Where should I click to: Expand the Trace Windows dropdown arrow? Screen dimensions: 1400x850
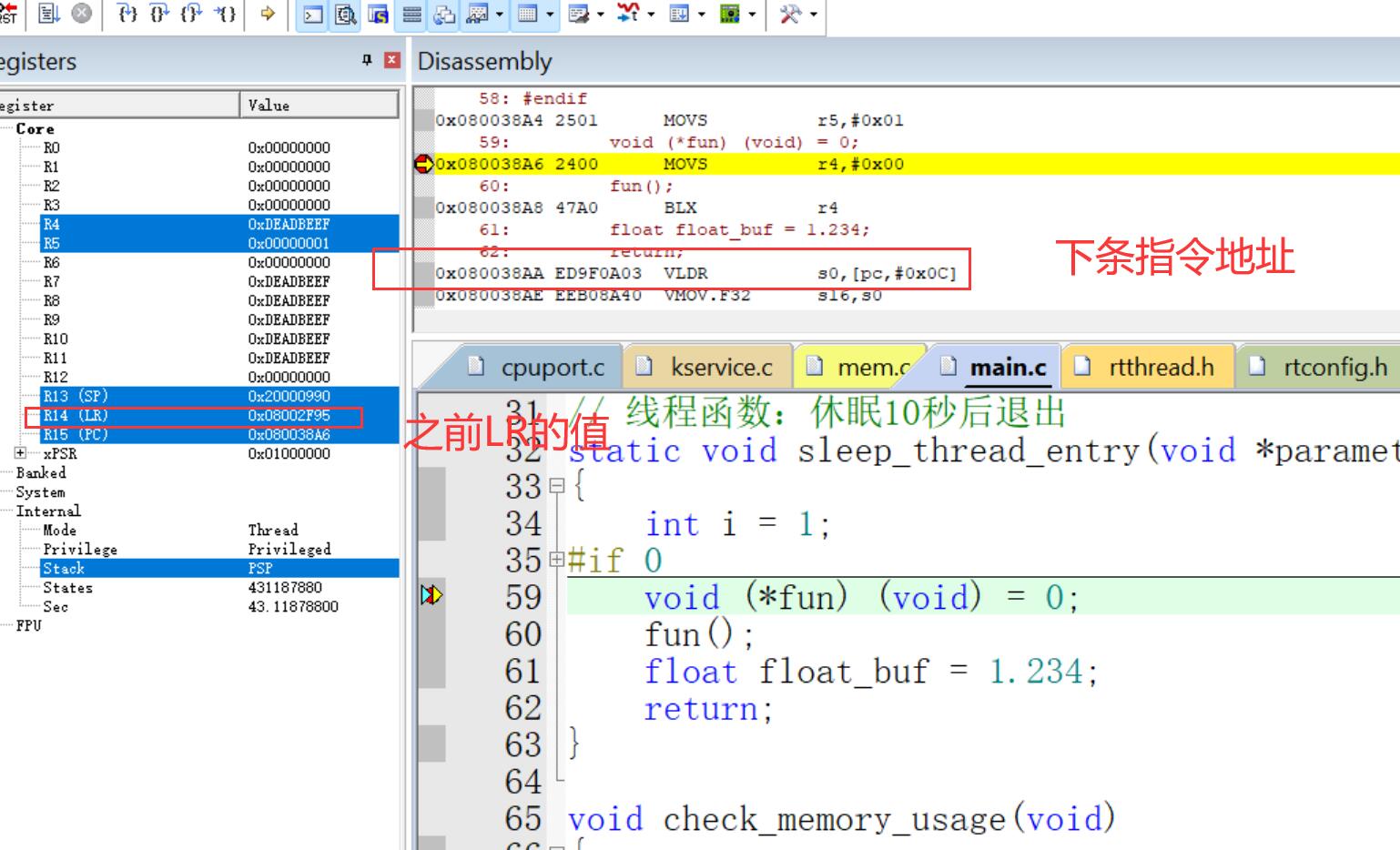pos(702,15)
